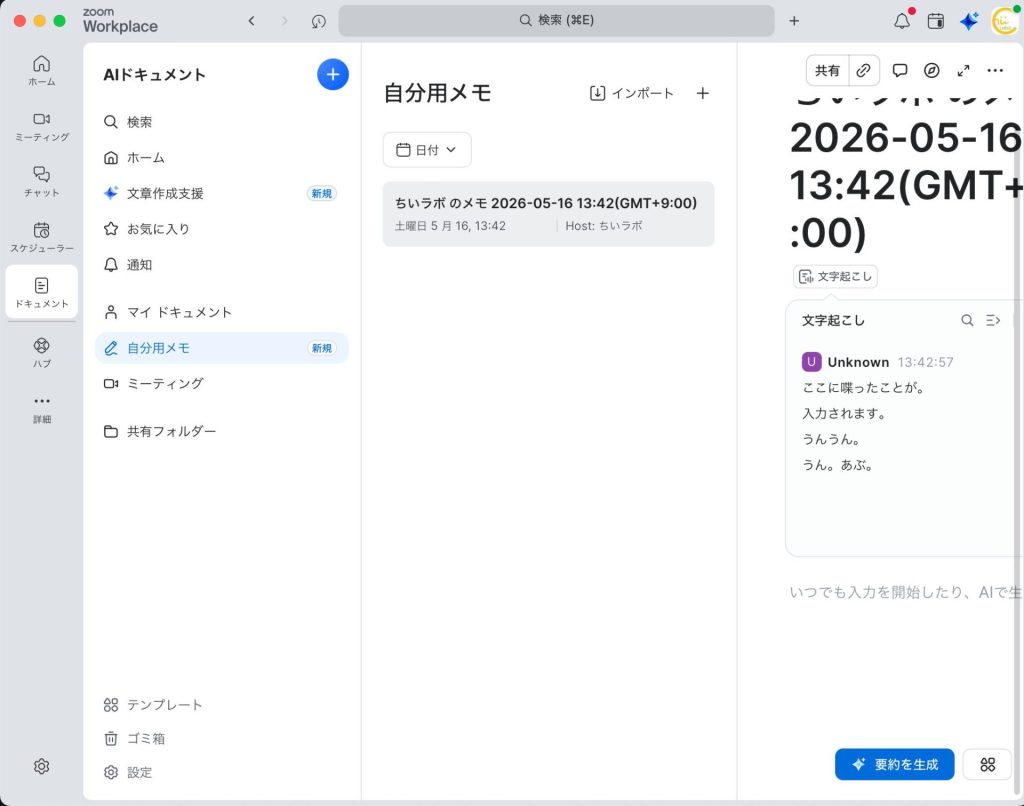Search within the transcript panel
The height and width of the screenshot is (806, 1024).
[x=967, y=320]
